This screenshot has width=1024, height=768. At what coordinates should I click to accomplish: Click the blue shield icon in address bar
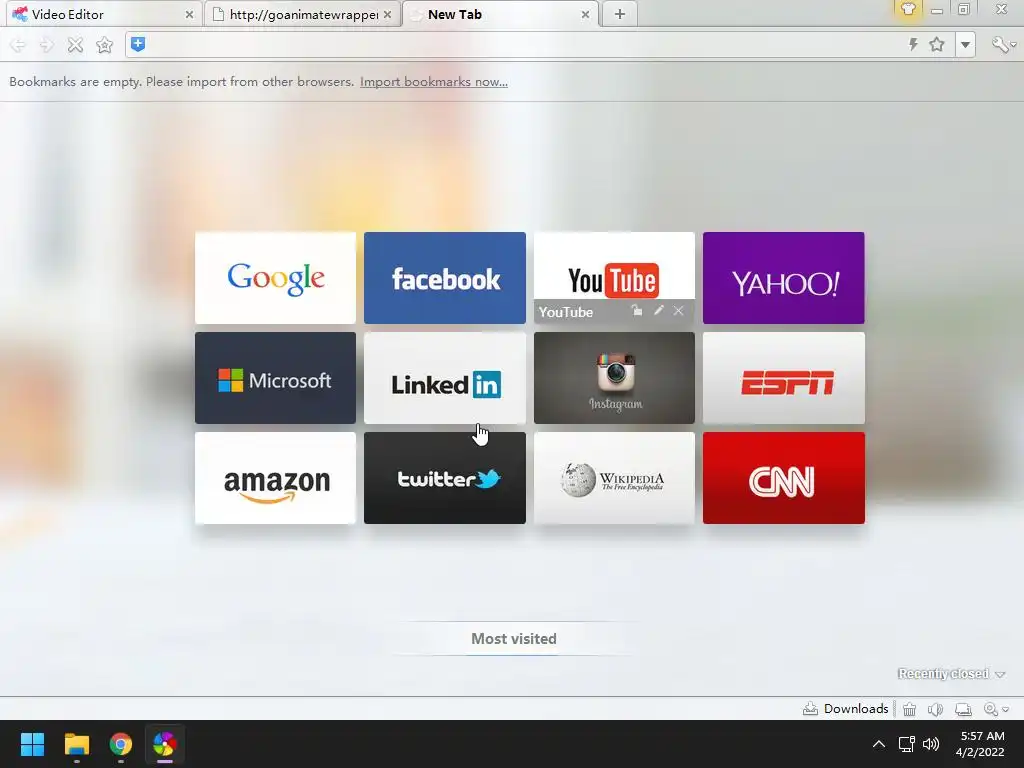click(138, 44)
